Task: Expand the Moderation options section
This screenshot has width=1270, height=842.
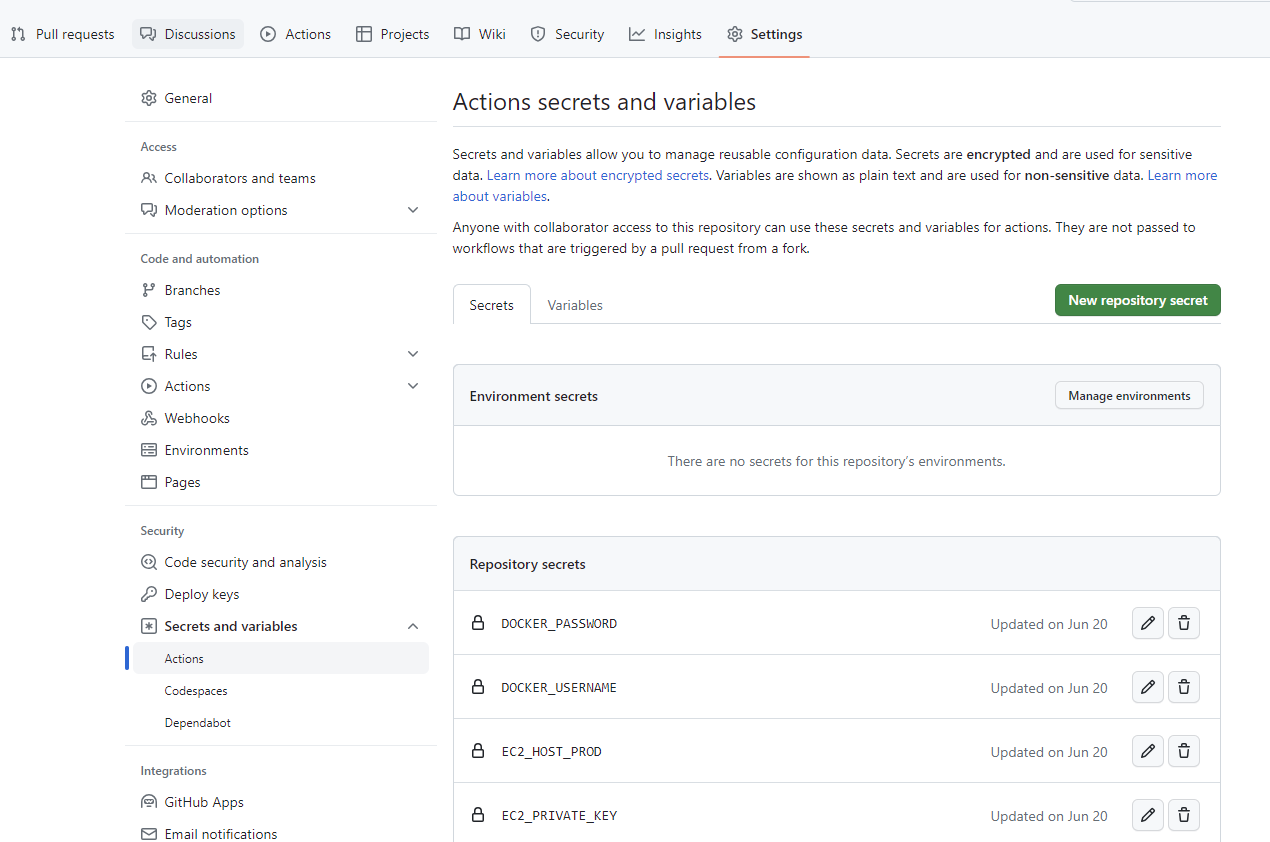Action: pos(413,210)
